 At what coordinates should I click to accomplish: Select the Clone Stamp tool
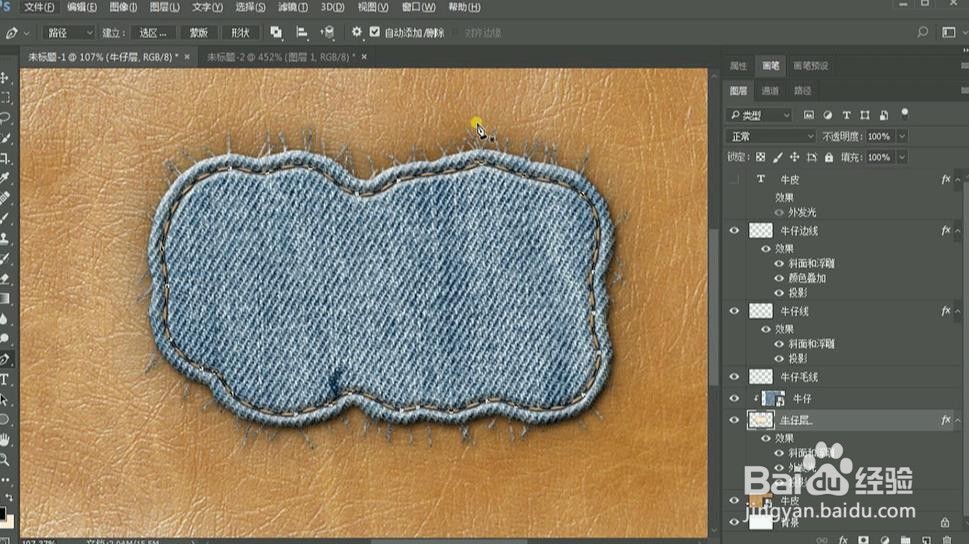[x=5, y=239]
